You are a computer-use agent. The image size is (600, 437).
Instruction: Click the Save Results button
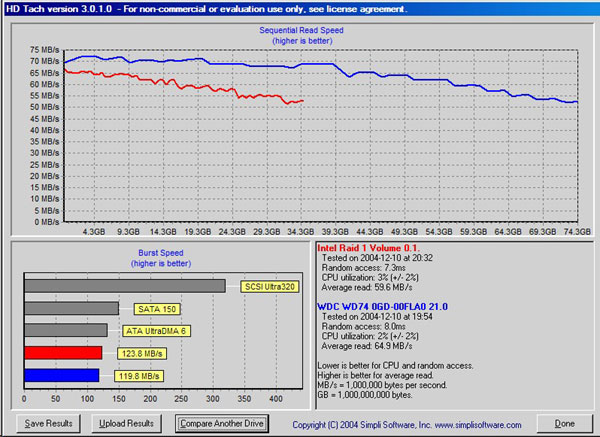pyautogui.click(x=48, y=424)
